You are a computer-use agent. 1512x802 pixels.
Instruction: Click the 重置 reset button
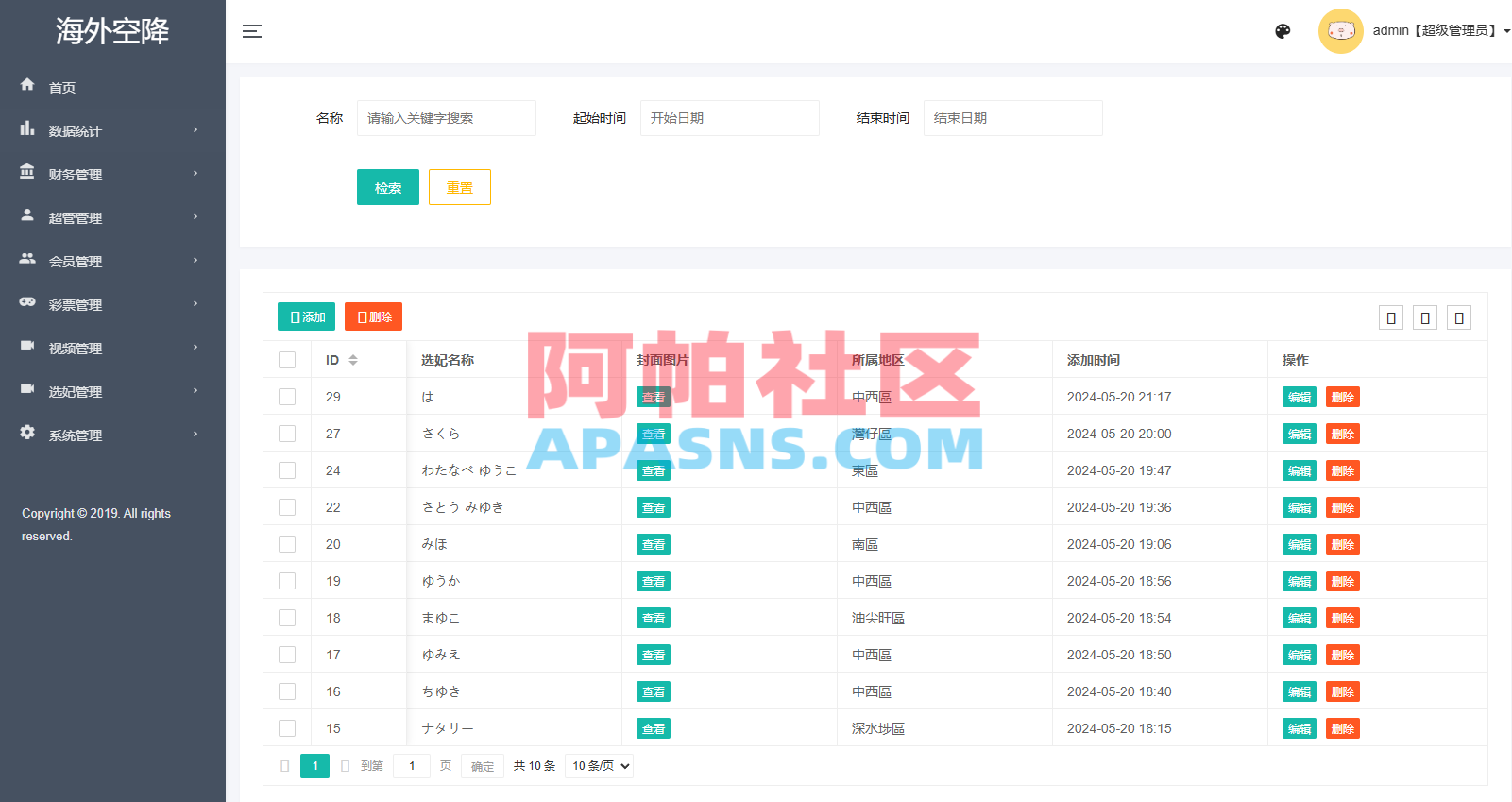(460, 187)
